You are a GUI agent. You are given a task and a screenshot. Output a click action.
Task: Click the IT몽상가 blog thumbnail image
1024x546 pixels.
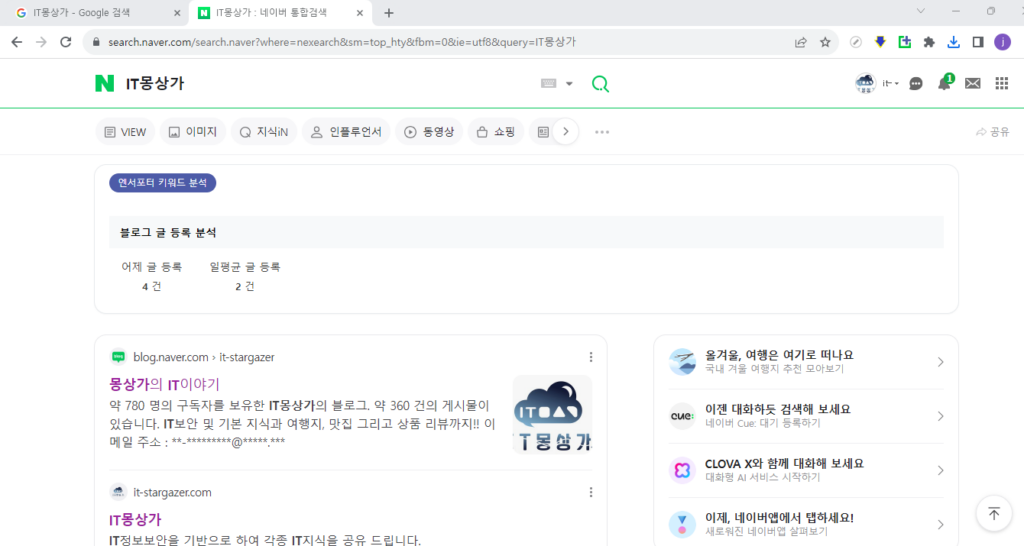tap(552, 414)
